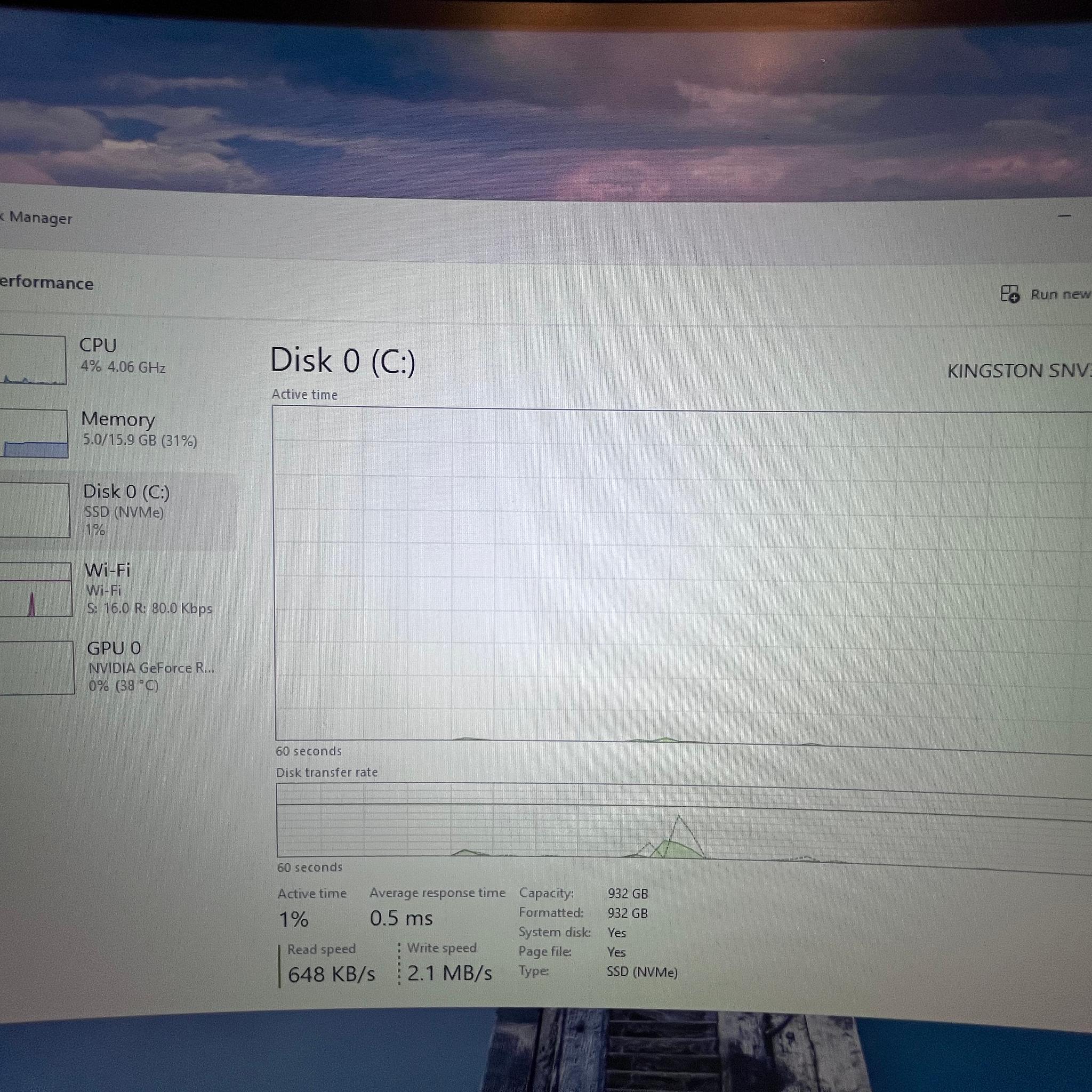Click the Memory usage mini graph

pyautogui.click(x=34, y=433)
